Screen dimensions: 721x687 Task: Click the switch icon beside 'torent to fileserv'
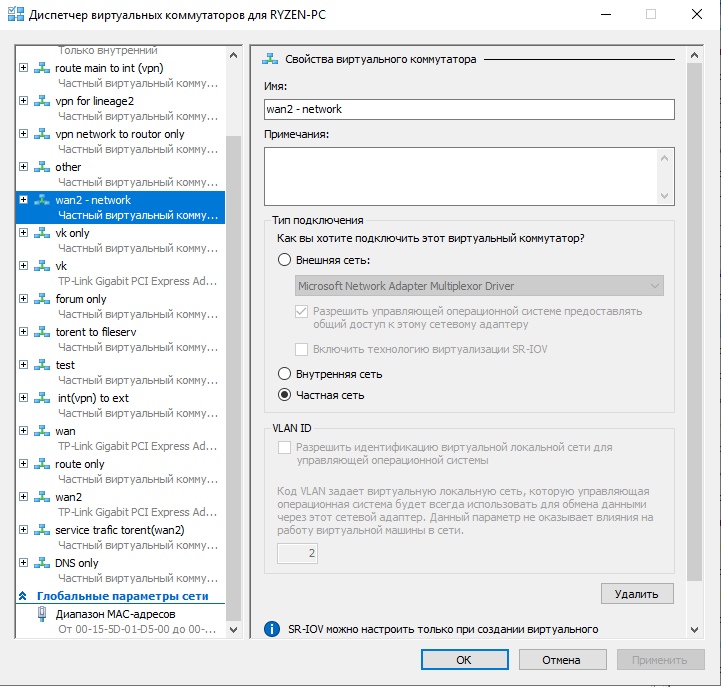tap(42, 332)
